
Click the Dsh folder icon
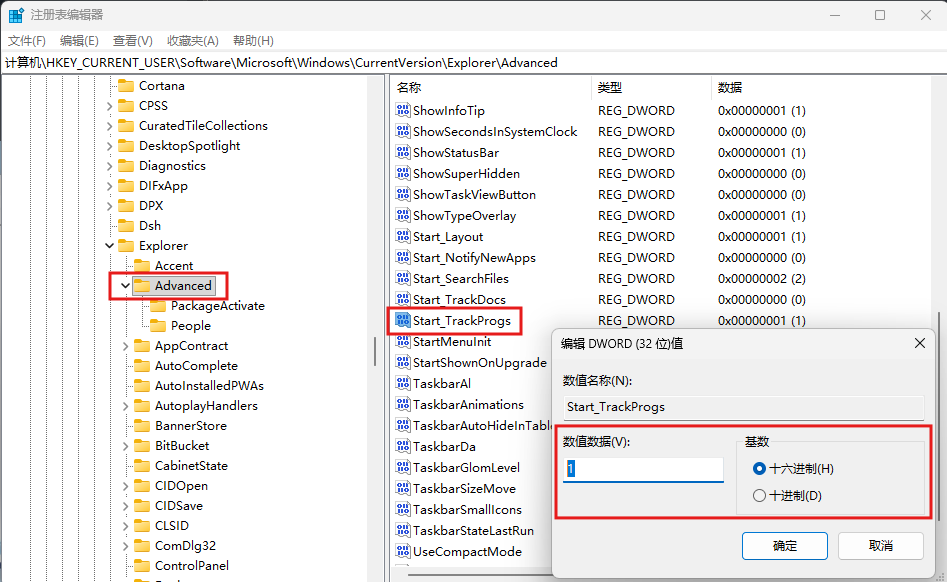tap(126, 225)
